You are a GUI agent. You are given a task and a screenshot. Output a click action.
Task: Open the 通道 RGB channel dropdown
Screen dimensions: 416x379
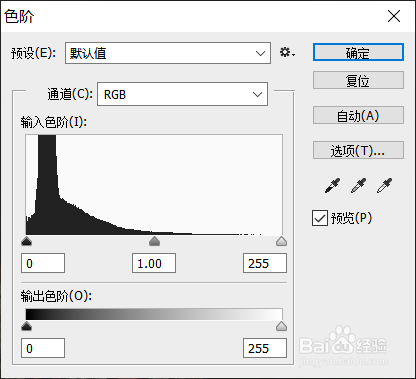182,94
